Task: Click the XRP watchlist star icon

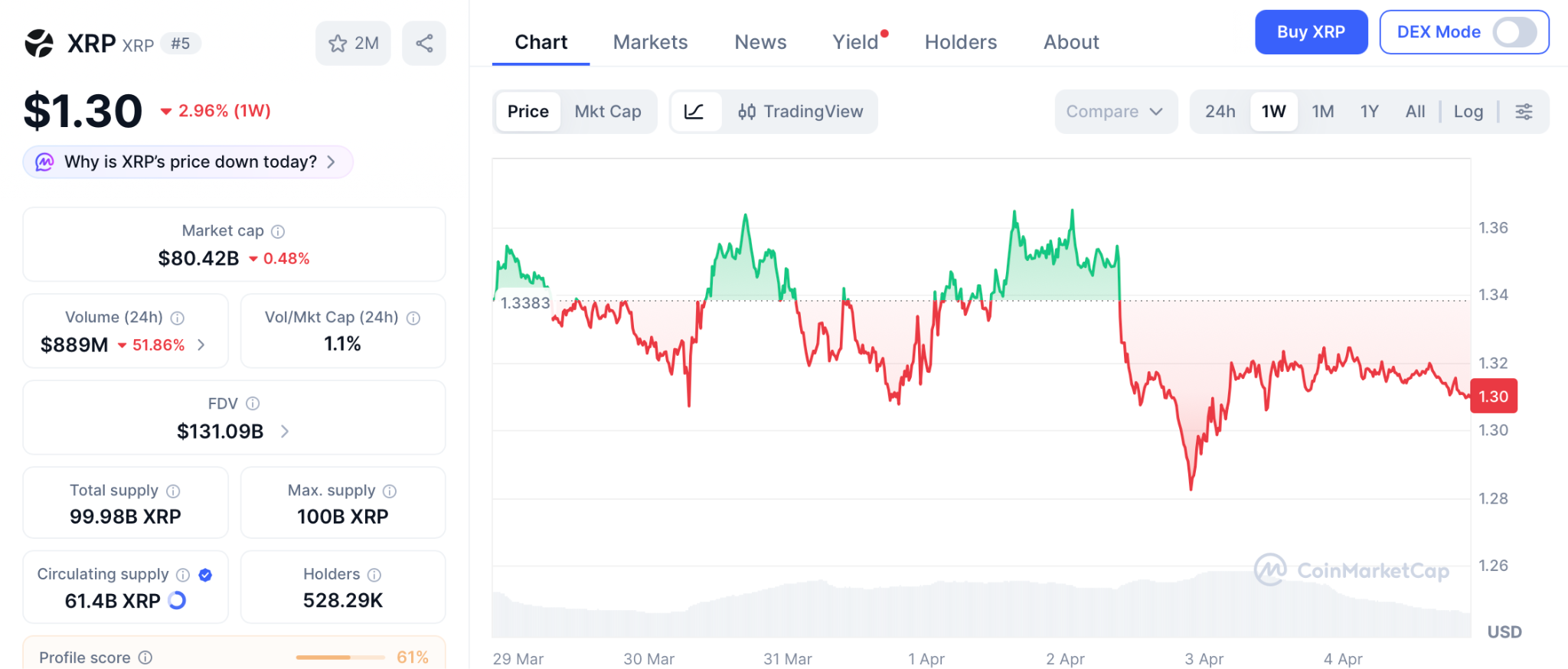Action: pyautogui.click(x=338, y=44)
